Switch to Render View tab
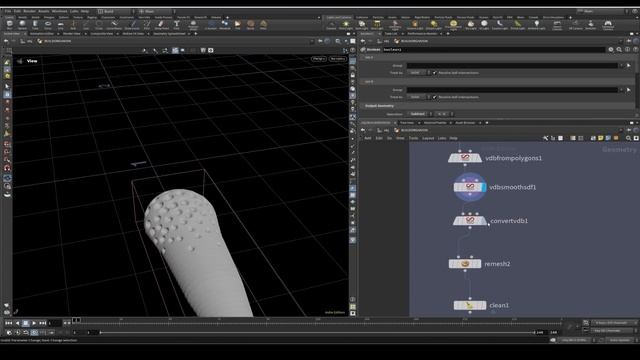 71,34
